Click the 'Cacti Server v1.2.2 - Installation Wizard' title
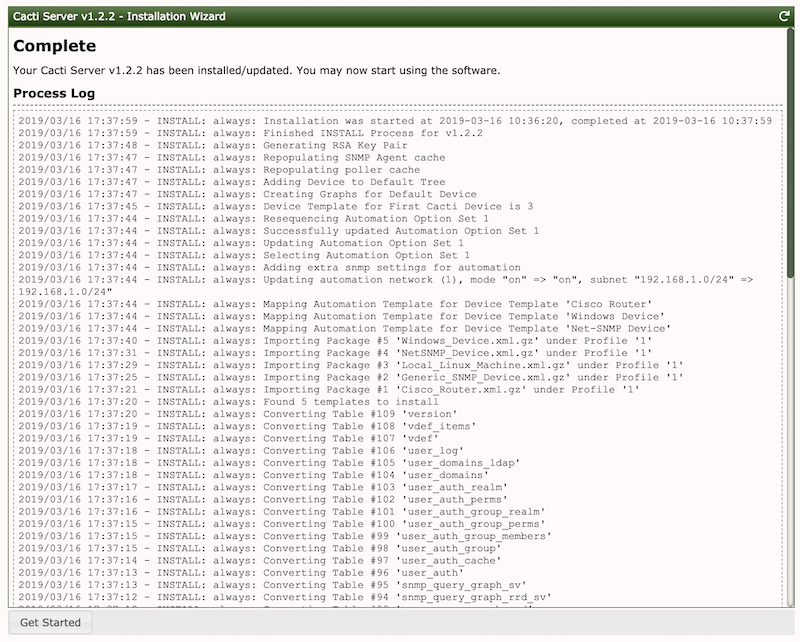800x642 pixels. point(119,16)
